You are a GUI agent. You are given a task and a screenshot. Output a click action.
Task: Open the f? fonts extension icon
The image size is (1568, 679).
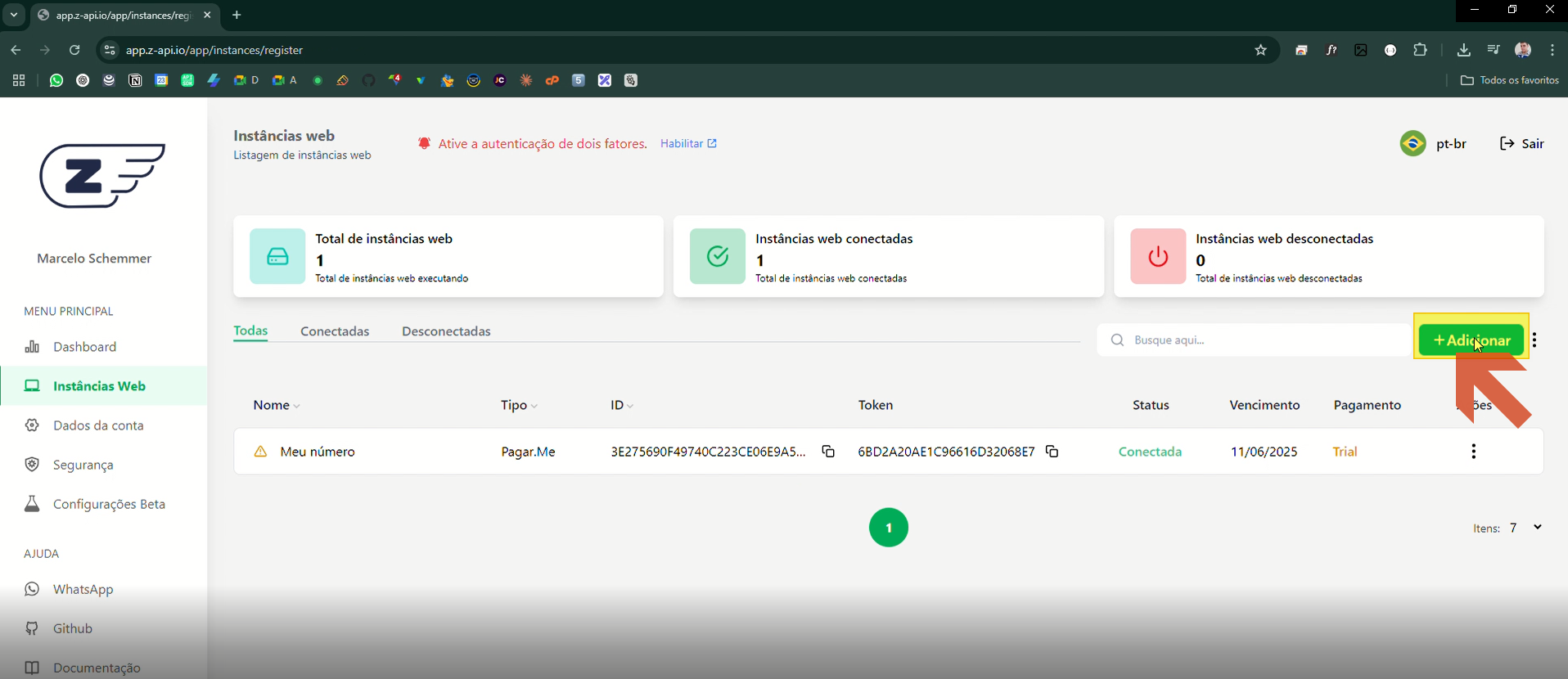click(1331, 50)
